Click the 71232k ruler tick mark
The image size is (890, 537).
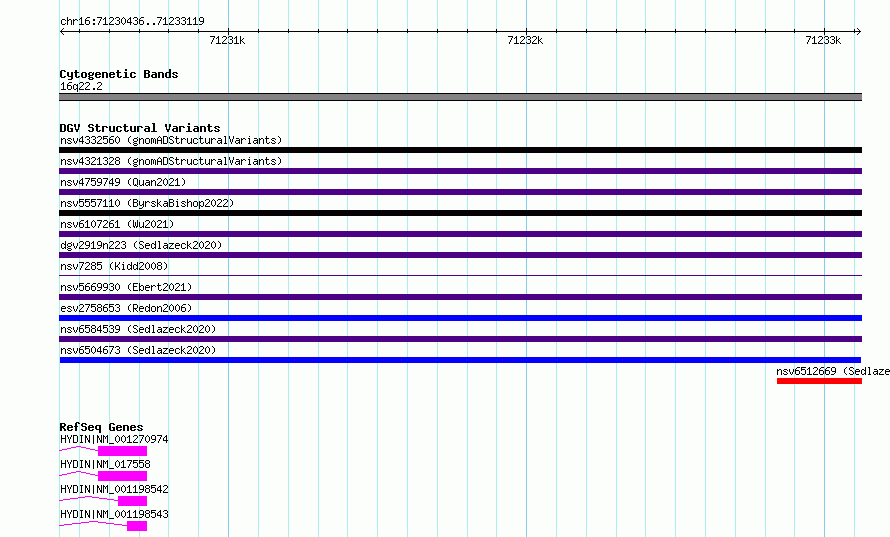(526, 32)
